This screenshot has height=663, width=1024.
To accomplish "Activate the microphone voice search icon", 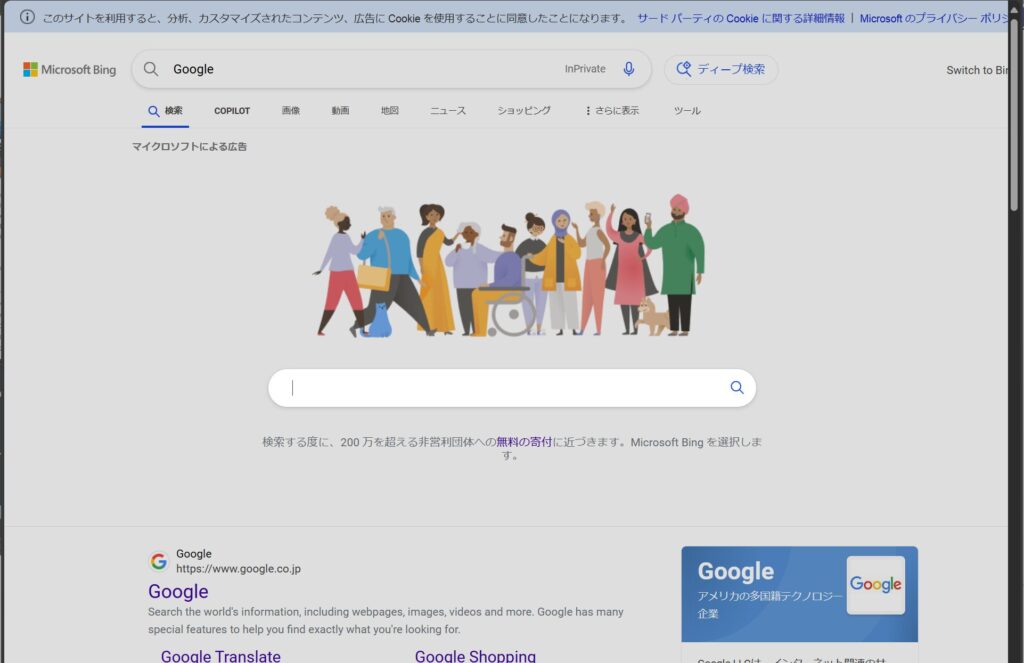I will [629, 69].
